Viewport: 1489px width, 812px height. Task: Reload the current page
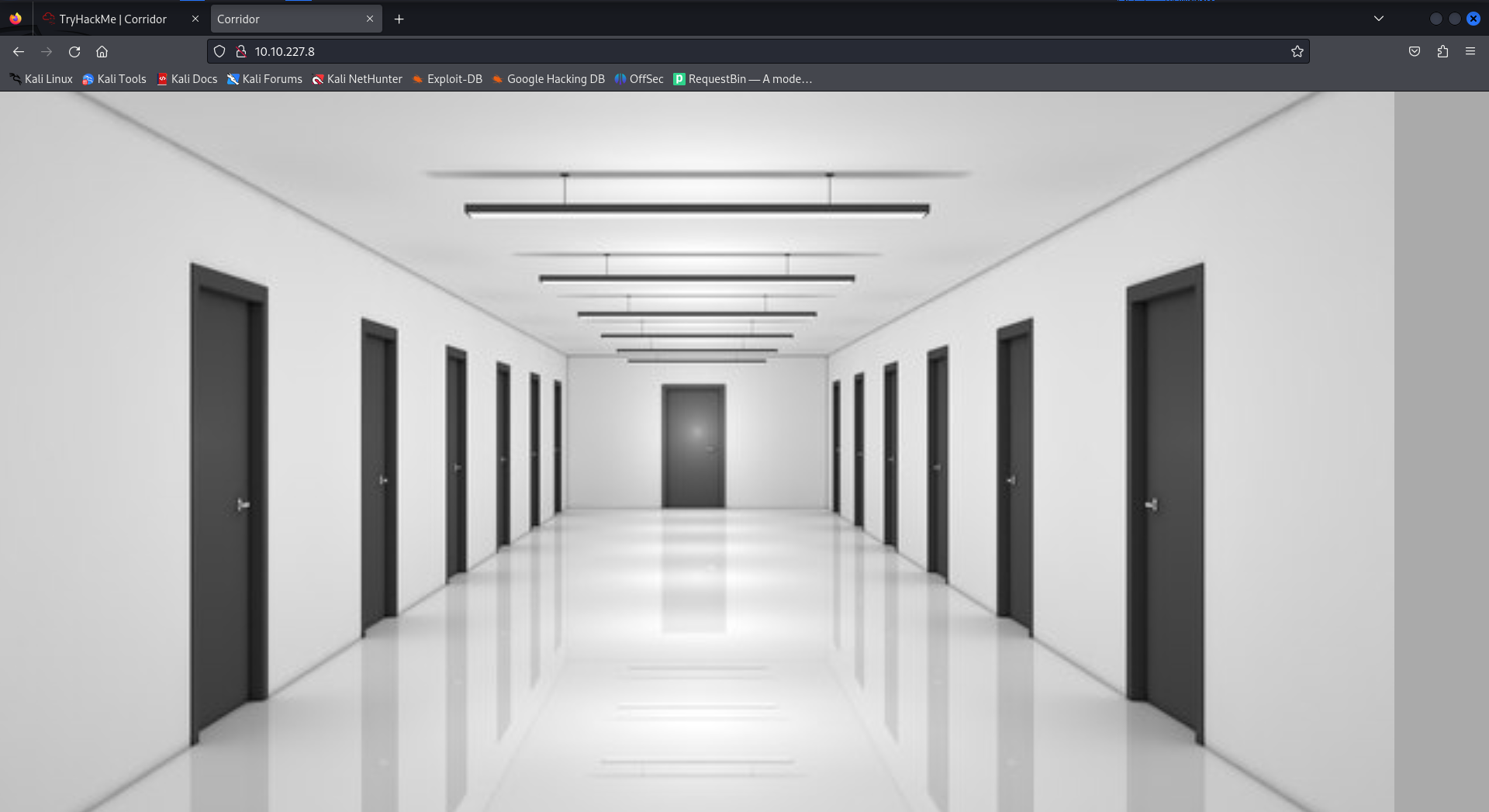coord(74,51)
